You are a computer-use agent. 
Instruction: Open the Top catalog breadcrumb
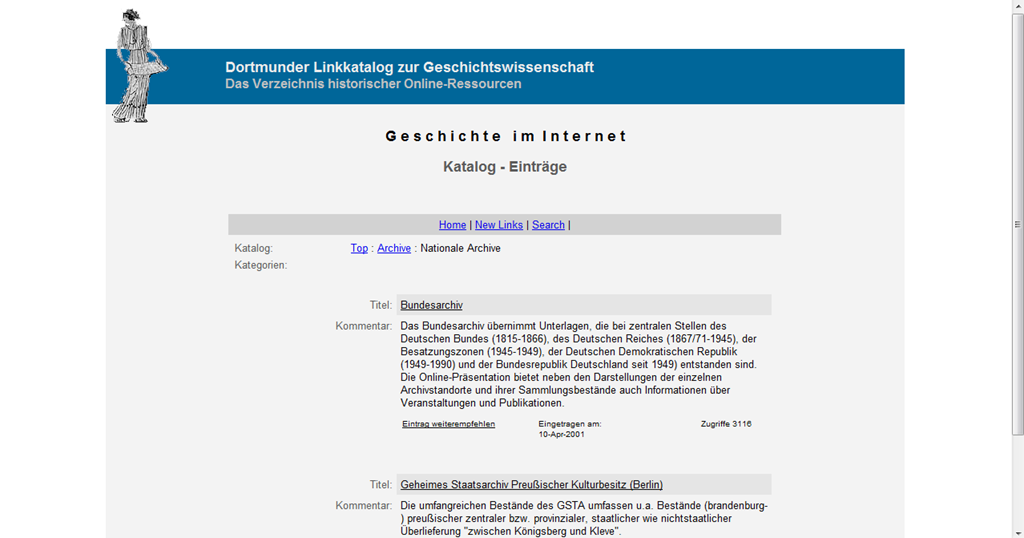pyautogui.click(x=359, y=248)
